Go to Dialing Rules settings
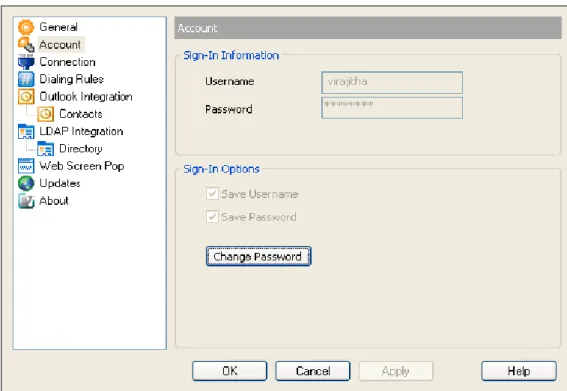The height and width of the screenshot is (391, 567). (x=71, y=79)
